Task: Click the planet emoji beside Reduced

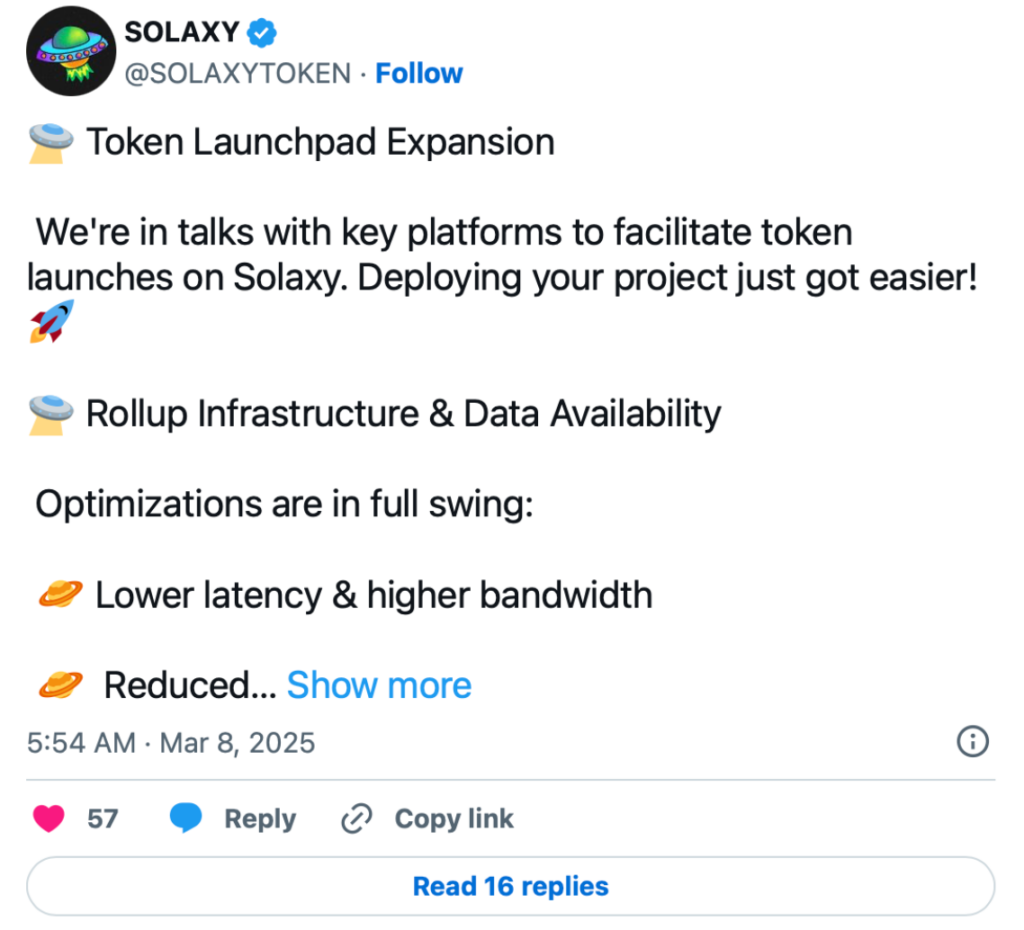Action: click(61, 685)
